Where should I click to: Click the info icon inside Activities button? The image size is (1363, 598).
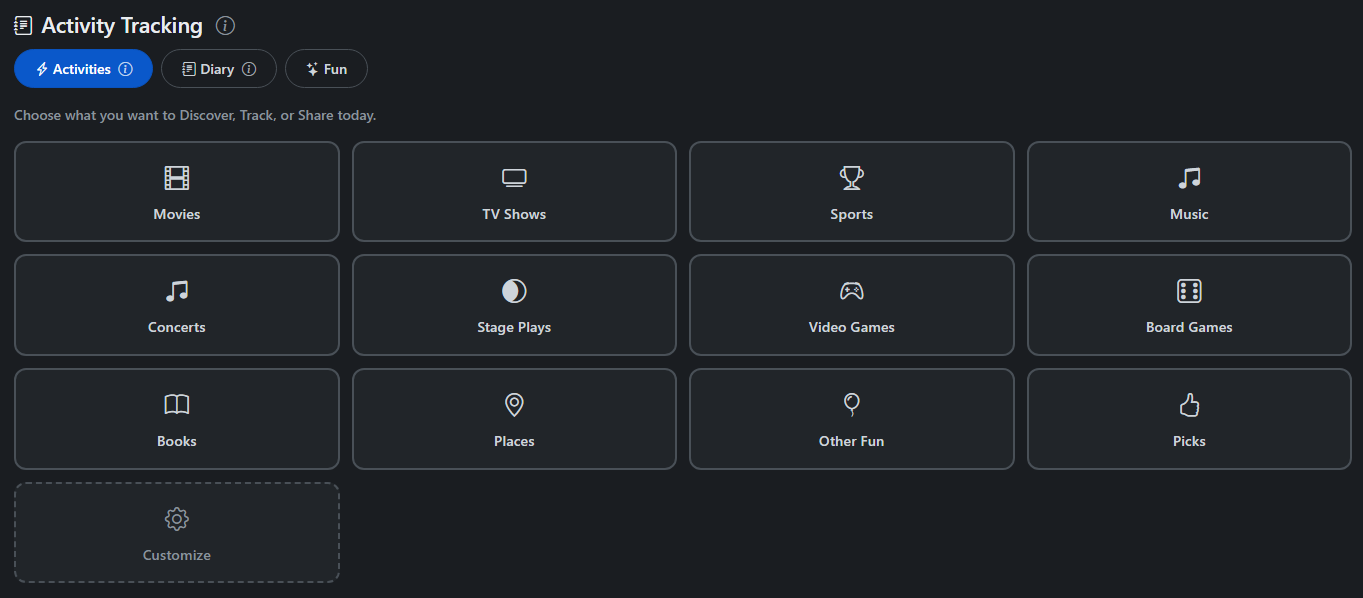(x=124, y=68)
